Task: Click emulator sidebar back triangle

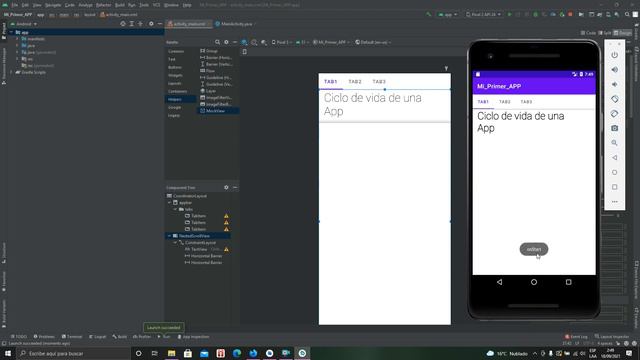Action: 614,158
